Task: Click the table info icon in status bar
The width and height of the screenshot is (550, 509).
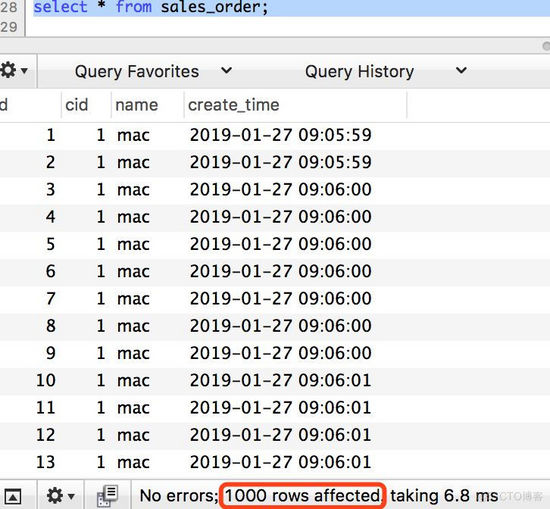Action: (x=107, y=496)
